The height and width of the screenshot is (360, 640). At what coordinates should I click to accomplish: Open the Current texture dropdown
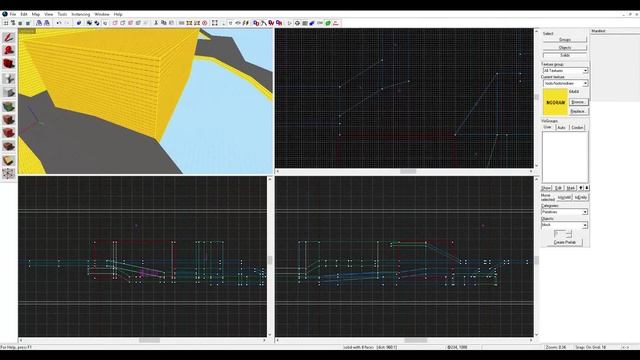[565, 83]
